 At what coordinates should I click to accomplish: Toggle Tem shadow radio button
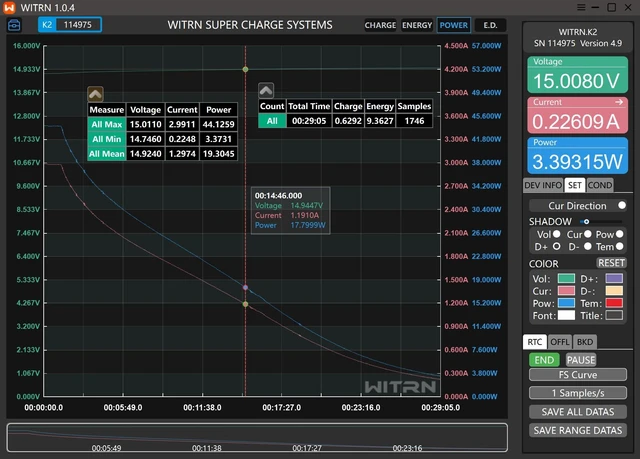[620, 246]
